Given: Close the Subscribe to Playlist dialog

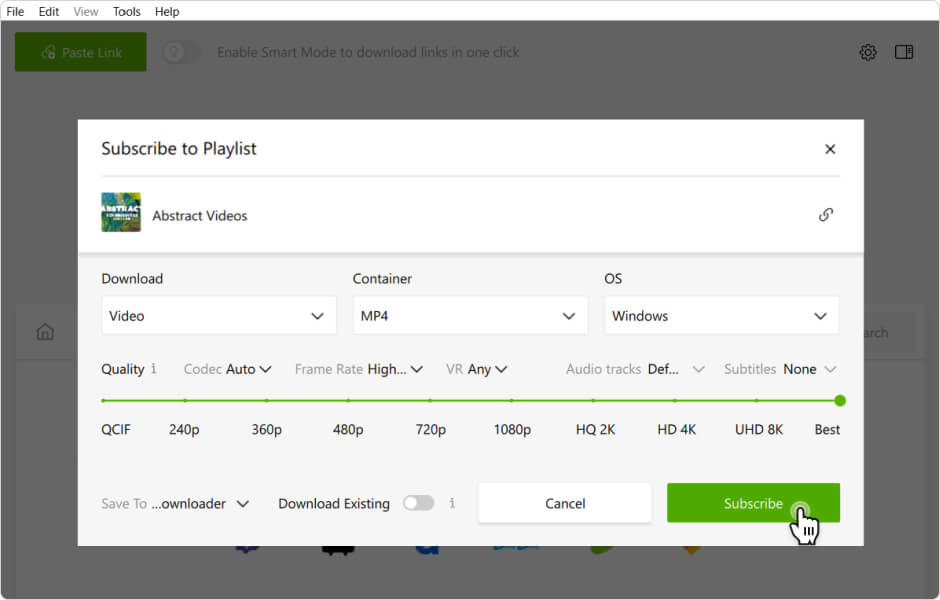Looking at the screenshot, I should pos(829,149).
